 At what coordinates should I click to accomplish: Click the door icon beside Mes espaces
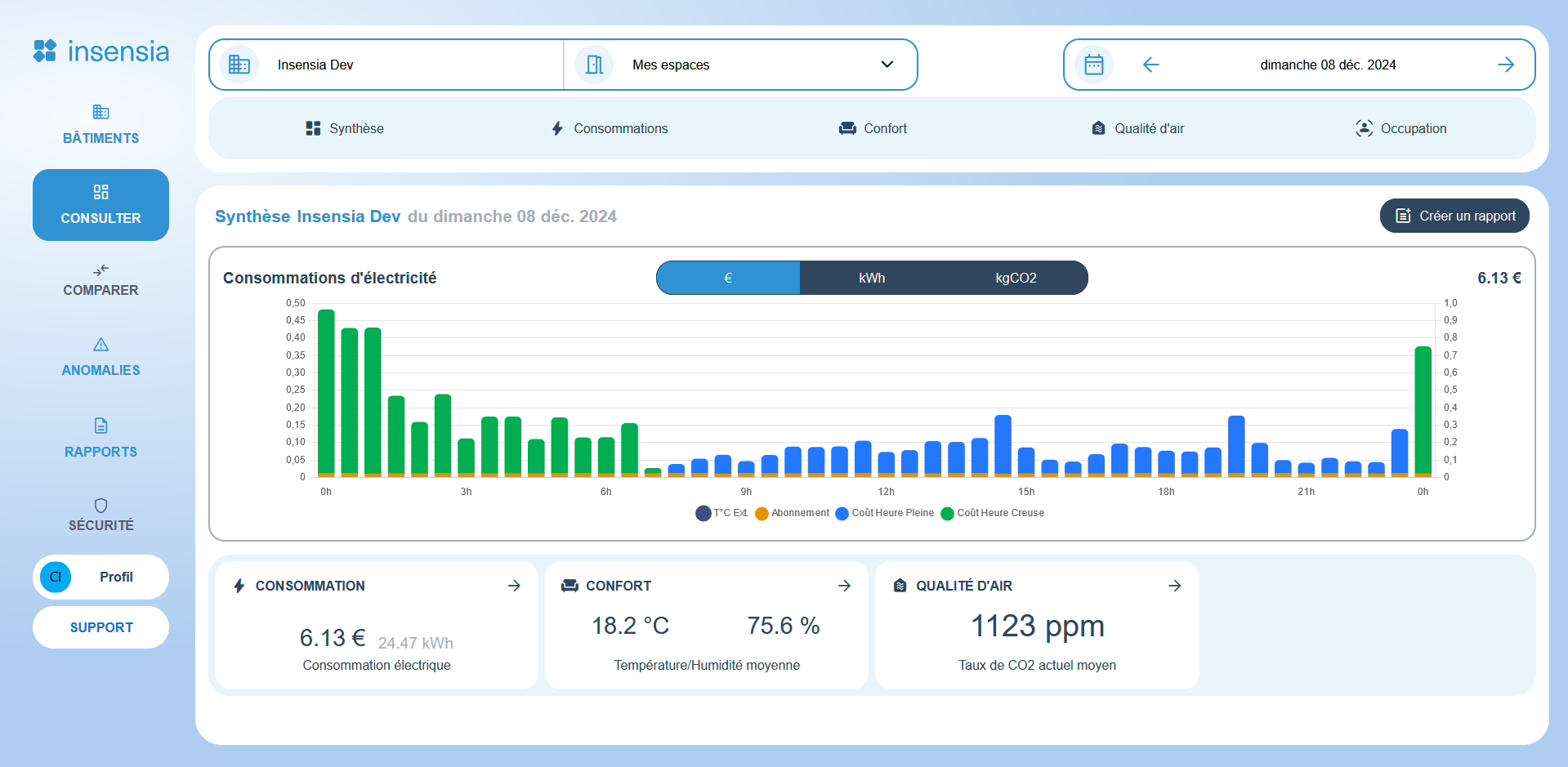594,65
